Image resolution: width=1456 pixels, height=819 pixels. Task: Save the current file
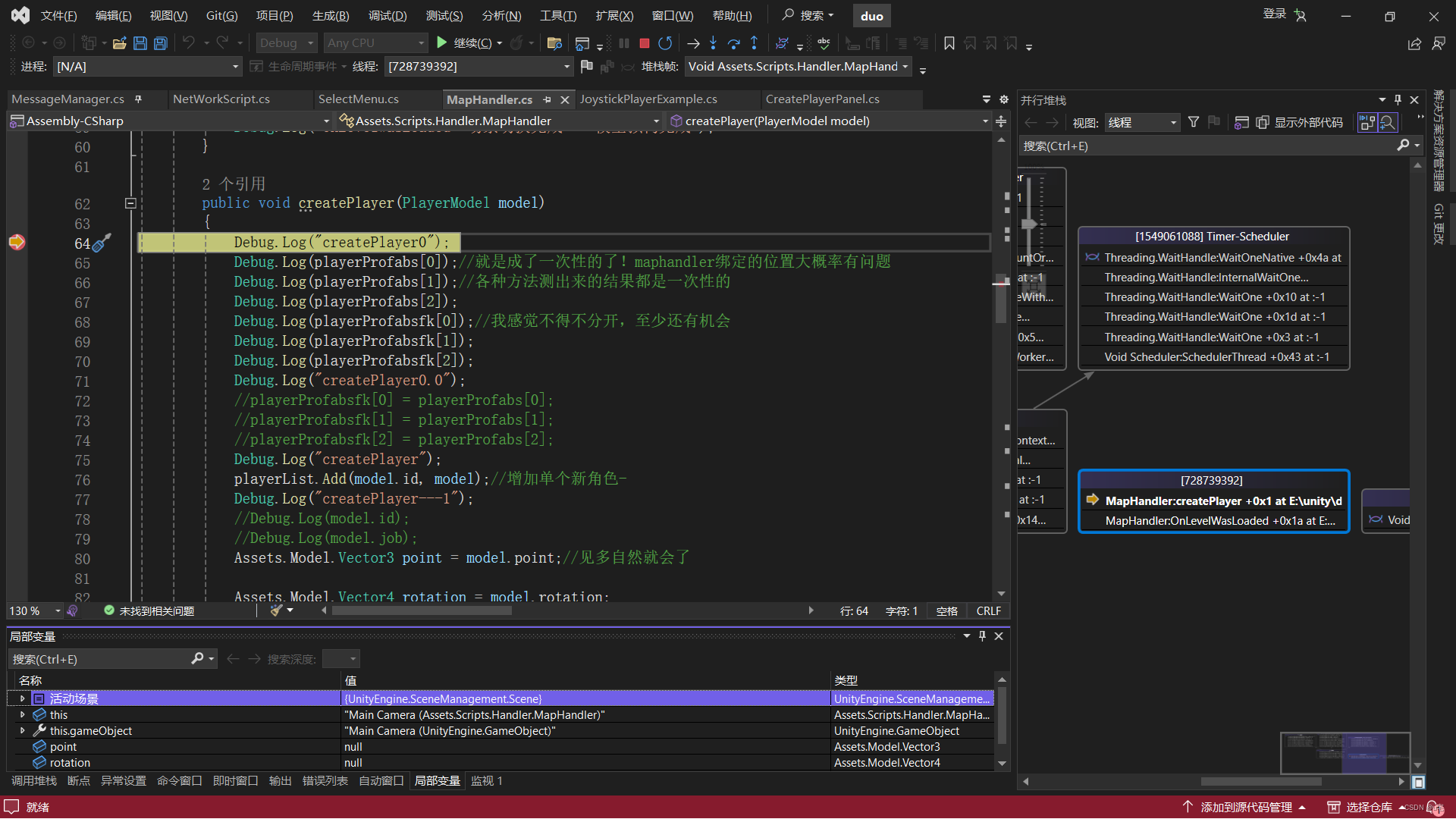click(x=140, y=43)
